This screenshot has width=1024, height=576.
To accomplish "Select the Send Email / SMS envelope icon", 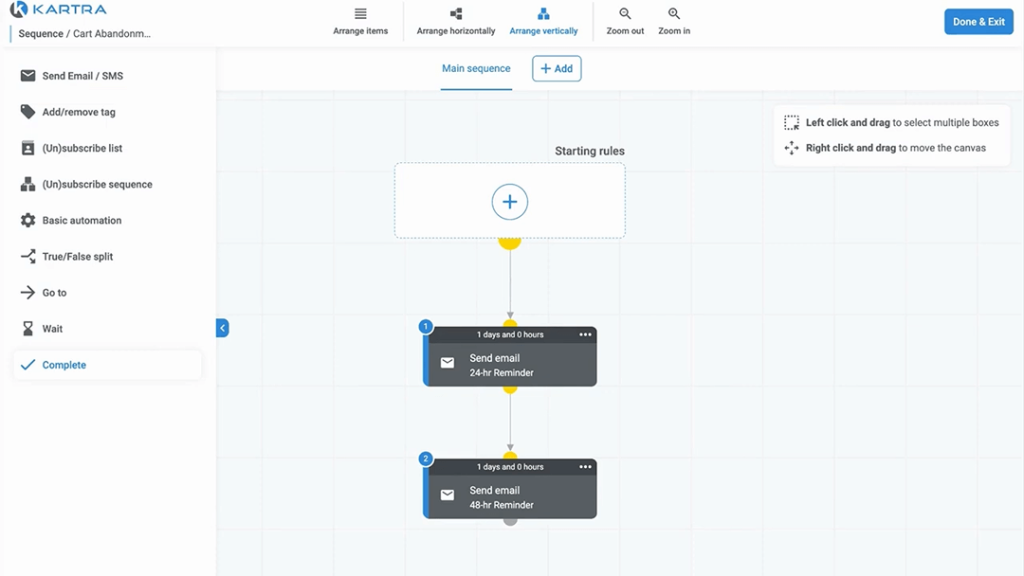I will (x=27, y=76).
